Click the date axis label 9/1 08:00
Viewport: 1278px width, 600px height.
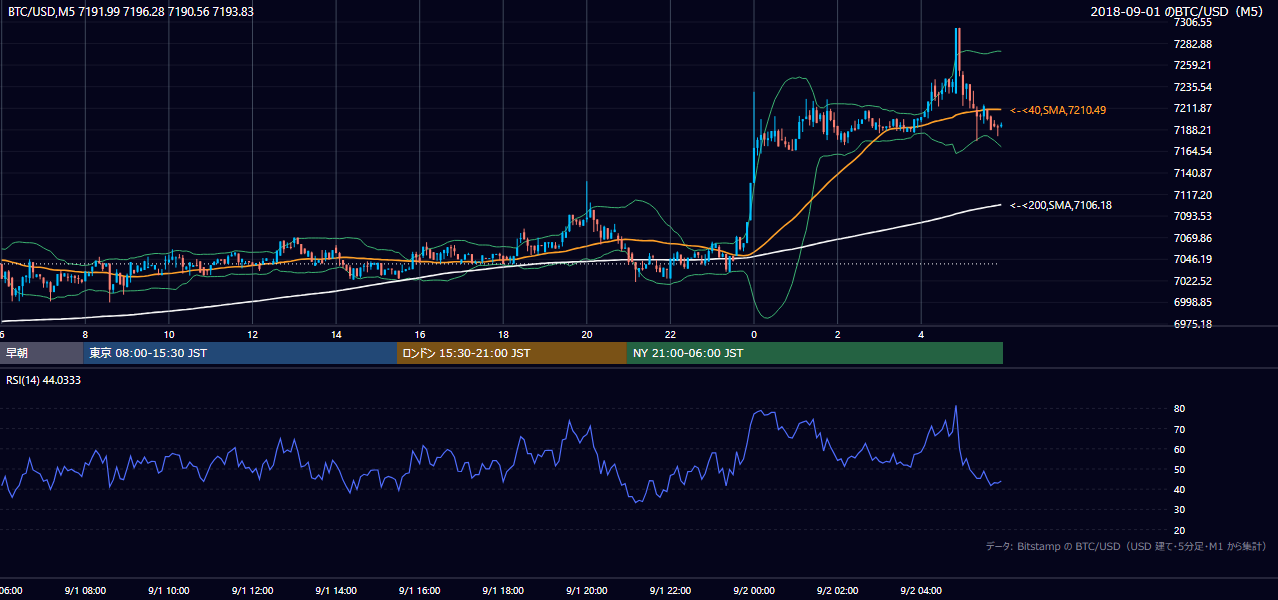(84, 590)
